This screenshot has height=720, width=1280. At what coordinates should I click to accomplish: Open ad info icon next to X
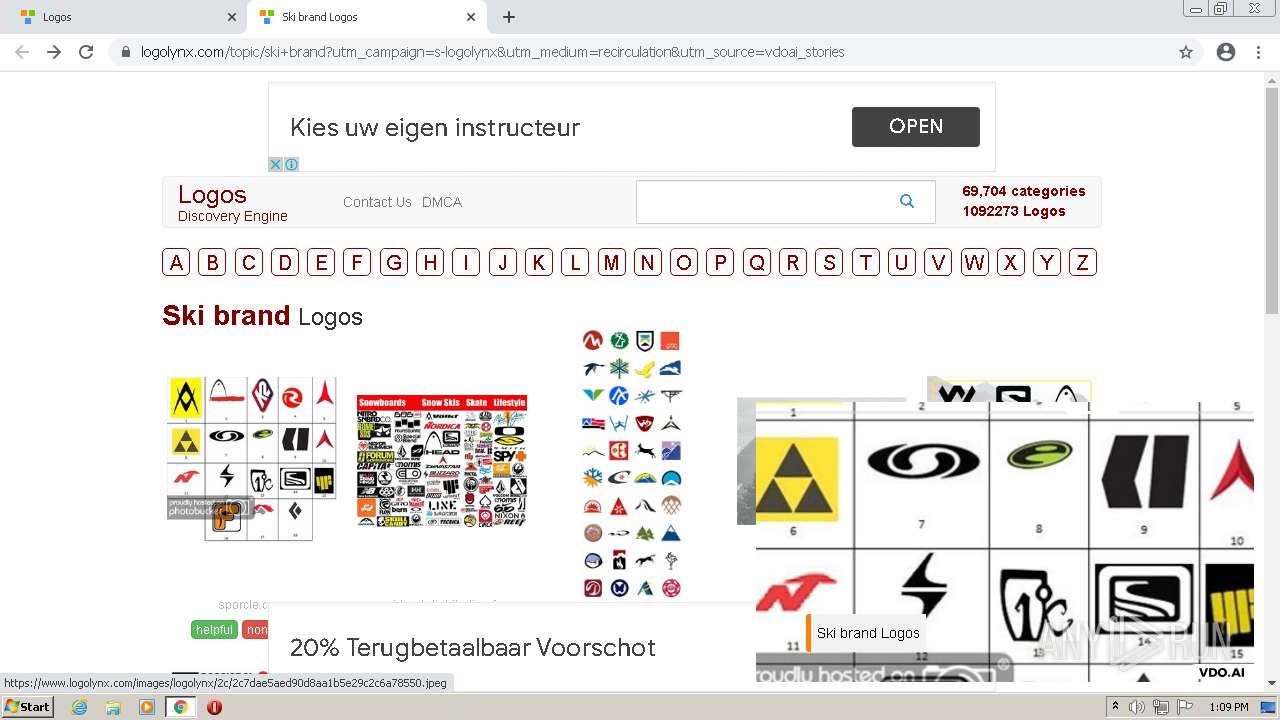pos(291,164)
